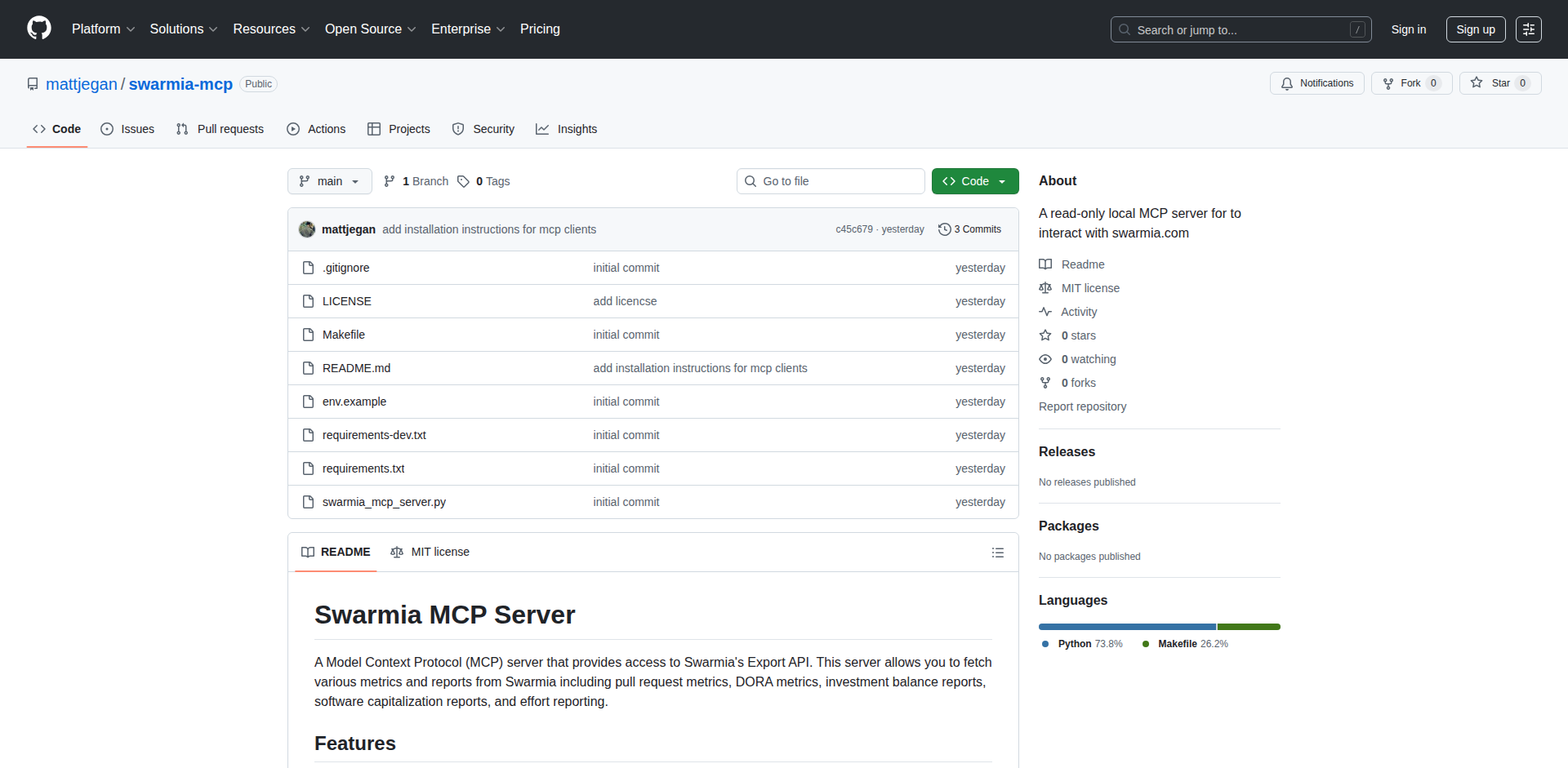Click the Makefile file icon

[308, 335]
